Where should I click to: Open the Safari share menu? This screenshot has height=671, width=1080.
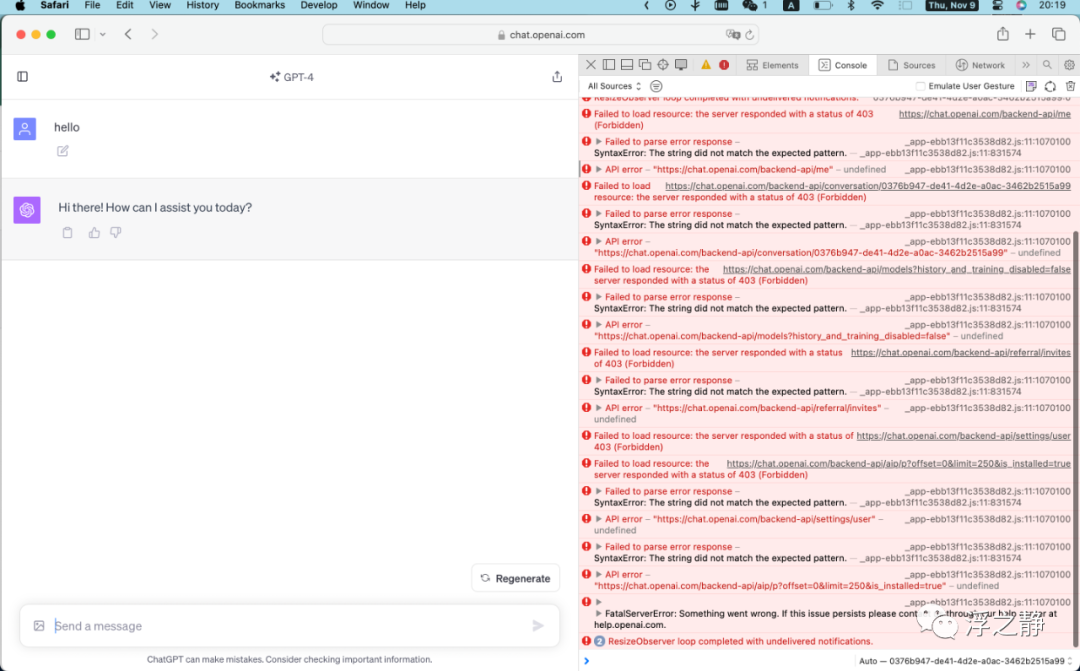pos(1003,34)
